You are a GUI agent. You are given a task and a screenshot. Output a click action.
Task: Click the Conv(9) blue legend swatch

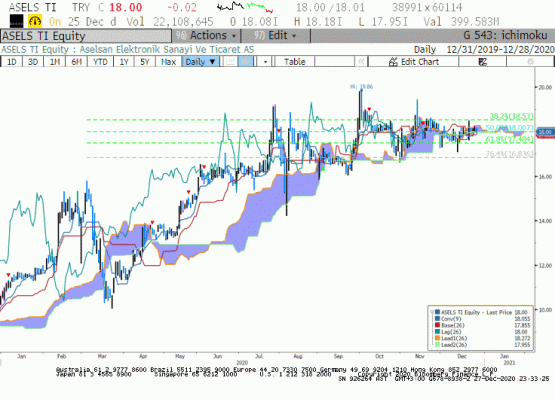(437, 319)
